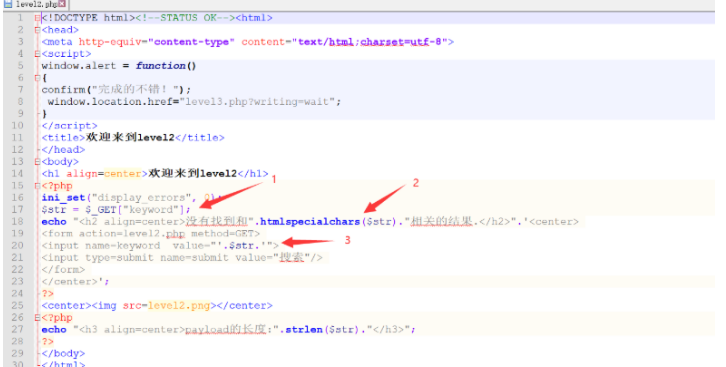The height and width of the screenshot is (367, 726).
Task: Click the function keyword on line 5
Action: coord(160,66)
